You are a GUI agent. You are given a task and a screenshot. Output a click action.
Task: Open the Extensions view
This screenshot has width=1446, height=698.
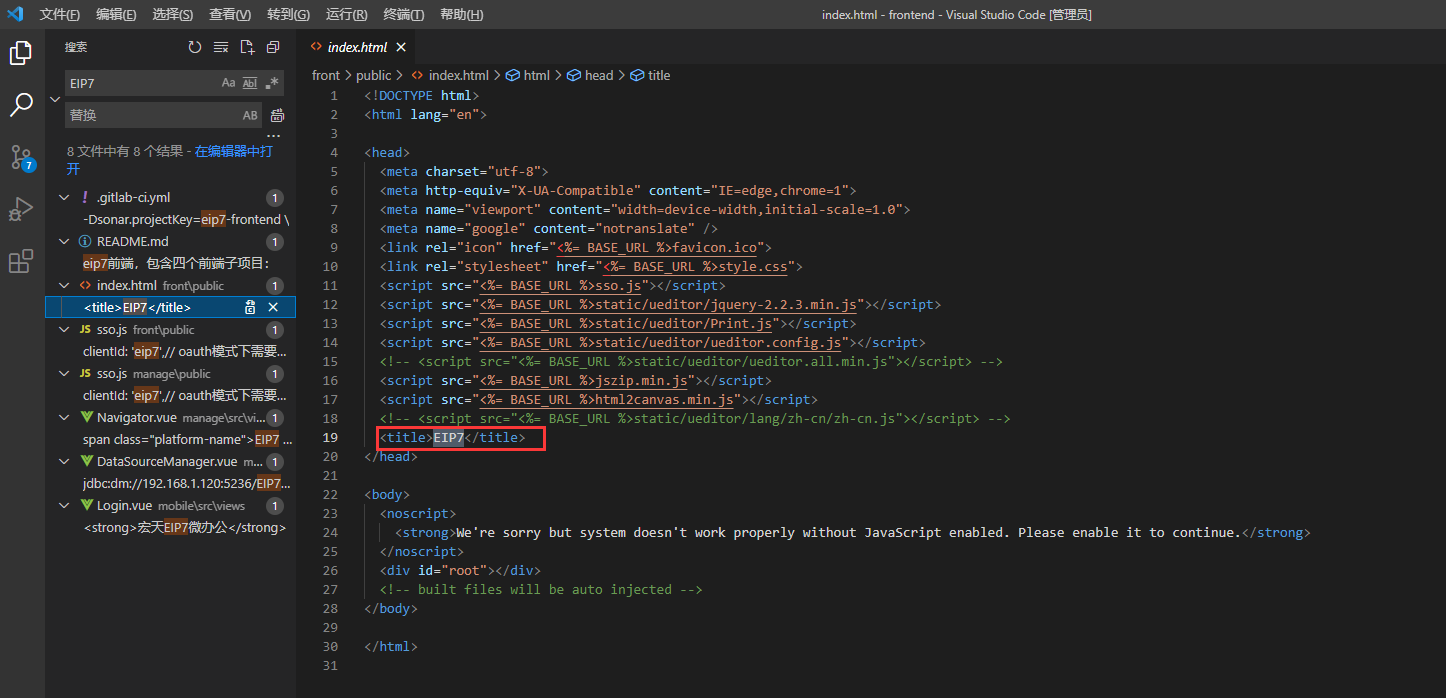(x=21, y=262)
